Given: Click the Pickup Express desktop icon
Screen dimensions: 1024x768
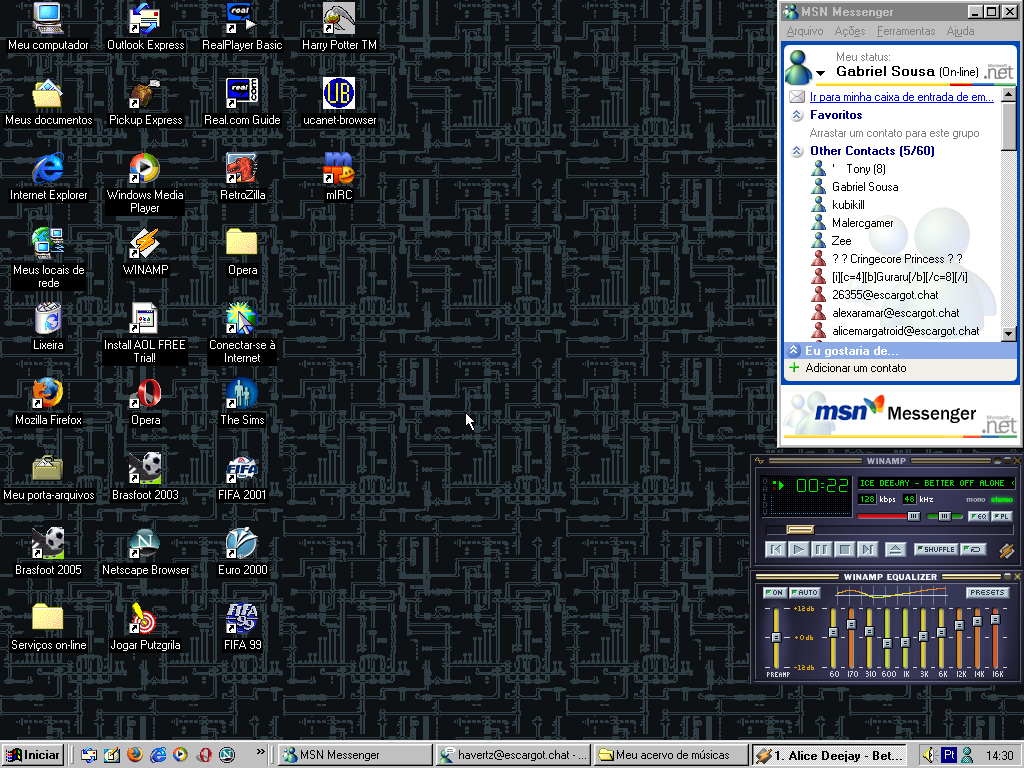Looking at the screenshot, I should click(x=145, y=101).
